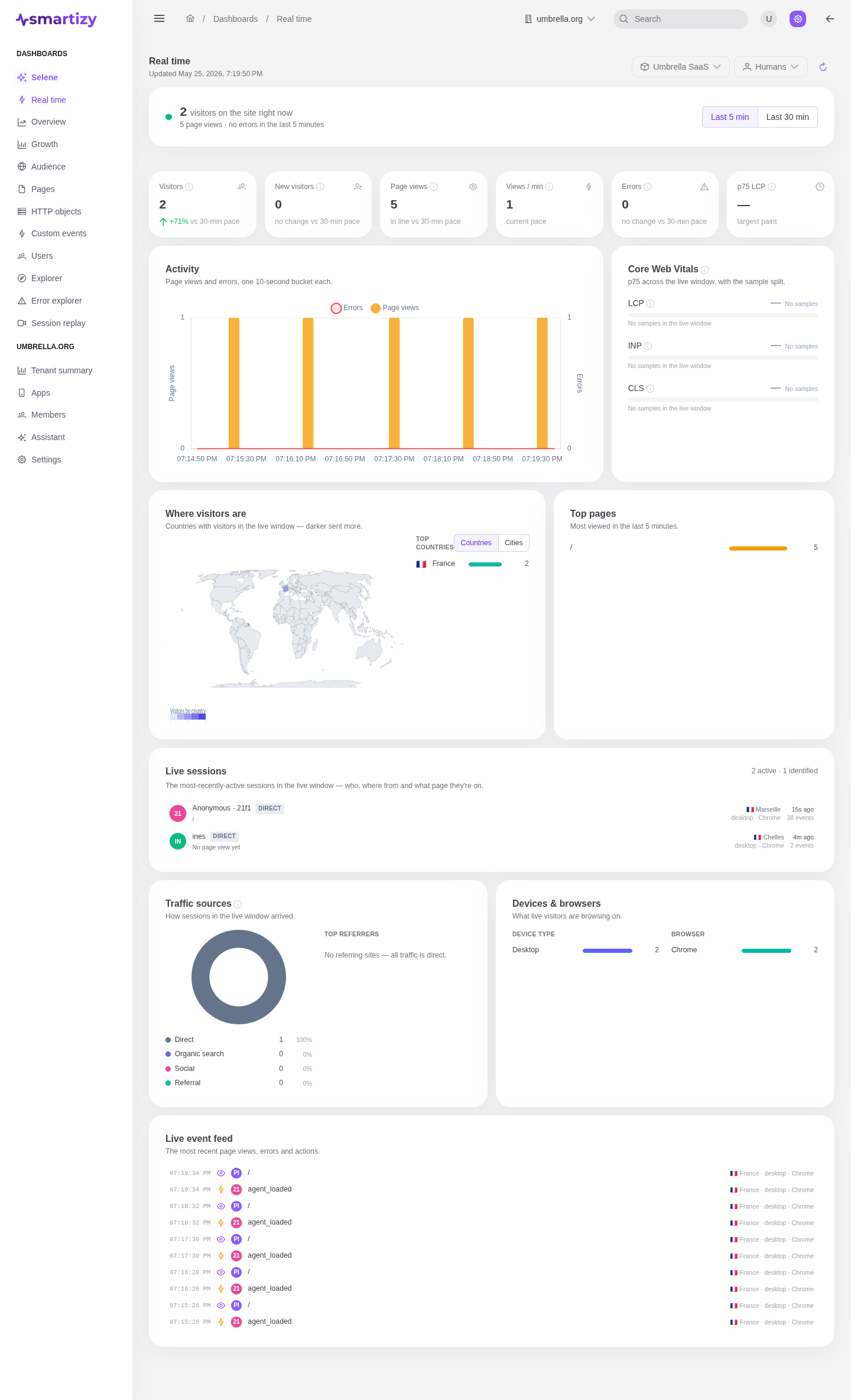Click avatar 21 of Anonymous session
The image size is (851, 1400).
[x=178, y=813]
